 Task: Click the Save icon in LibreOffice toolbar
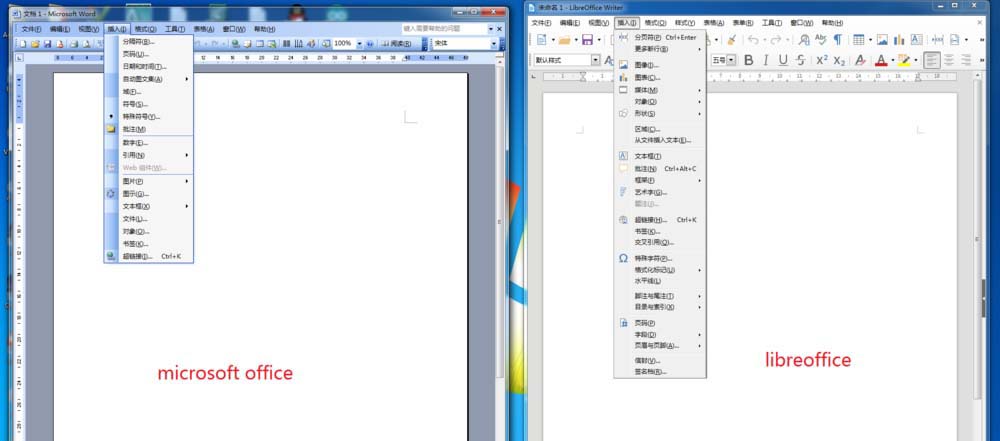click(x=587, y=40)
